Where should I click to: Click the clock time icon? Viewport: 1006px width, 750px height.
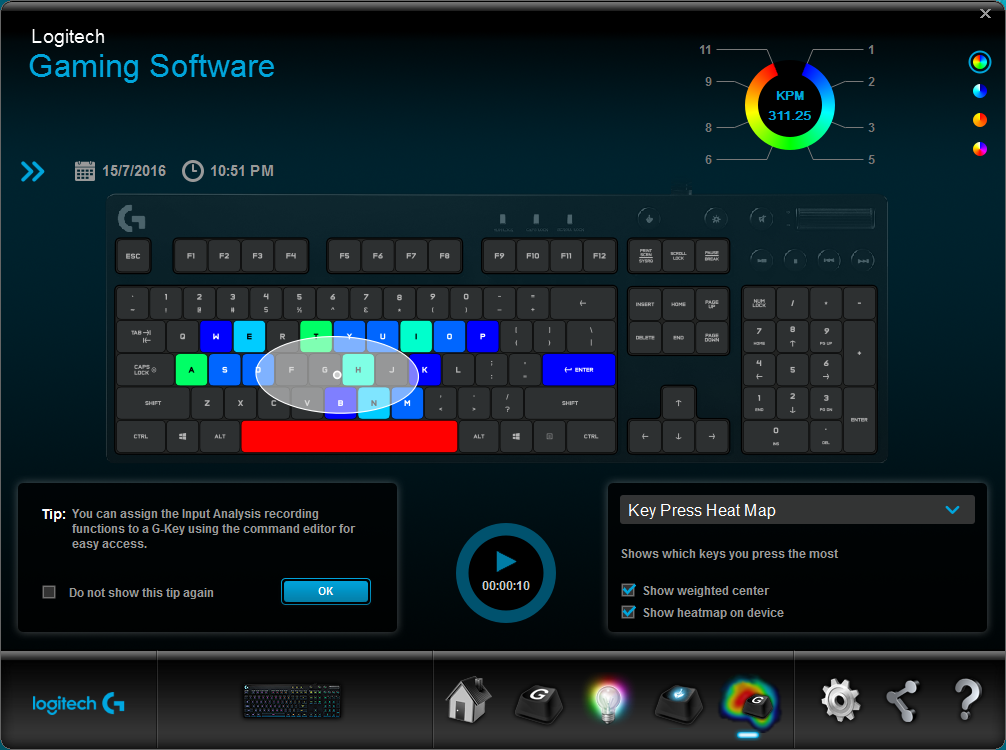tap(192, 171)
